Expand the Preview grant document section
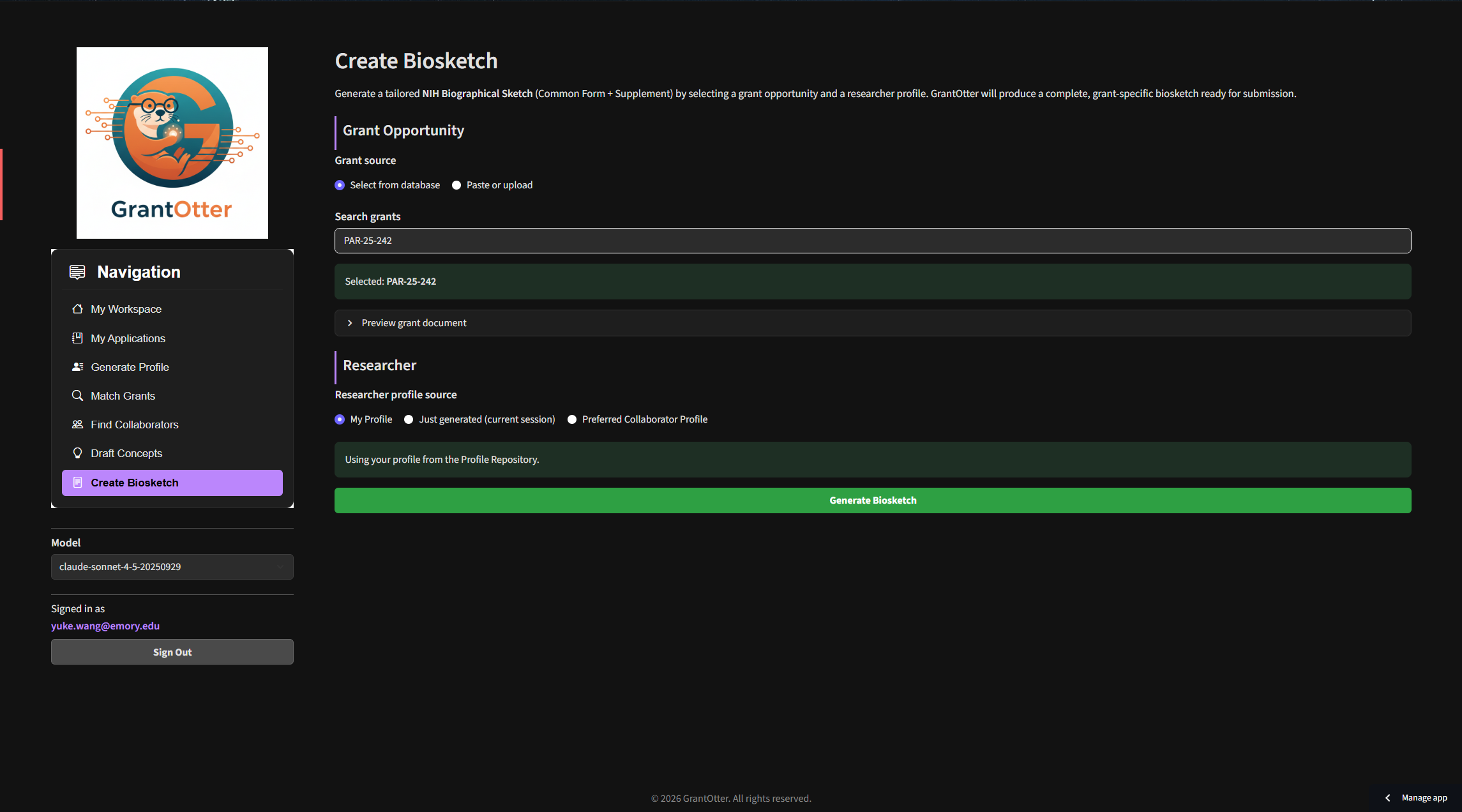The width and height of the screenshot is (1462, 812). point(413,322)
